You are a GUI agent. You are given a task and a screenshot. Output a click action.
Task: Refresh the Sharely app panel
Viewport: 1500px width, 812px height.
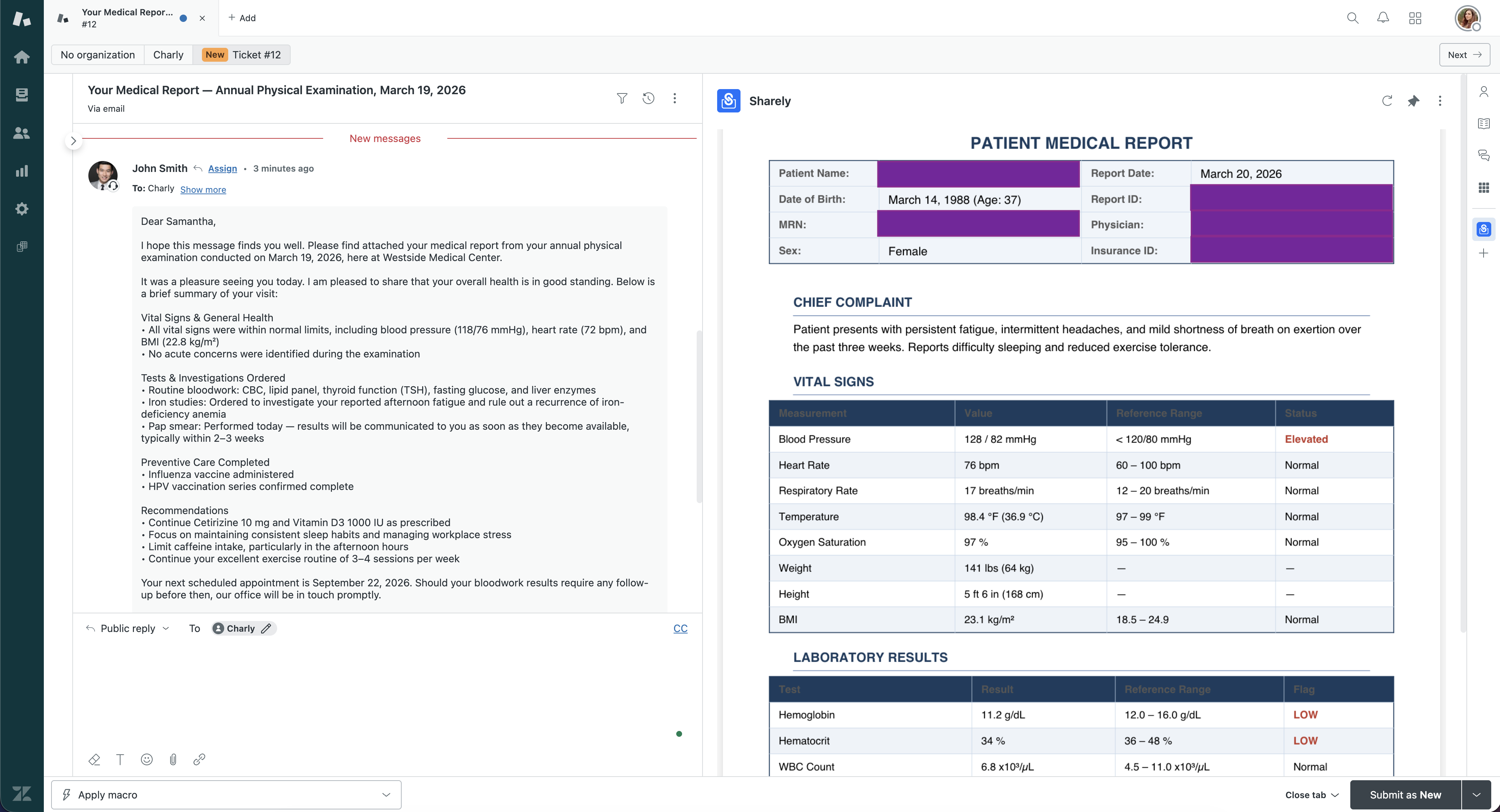point(1387,101)
